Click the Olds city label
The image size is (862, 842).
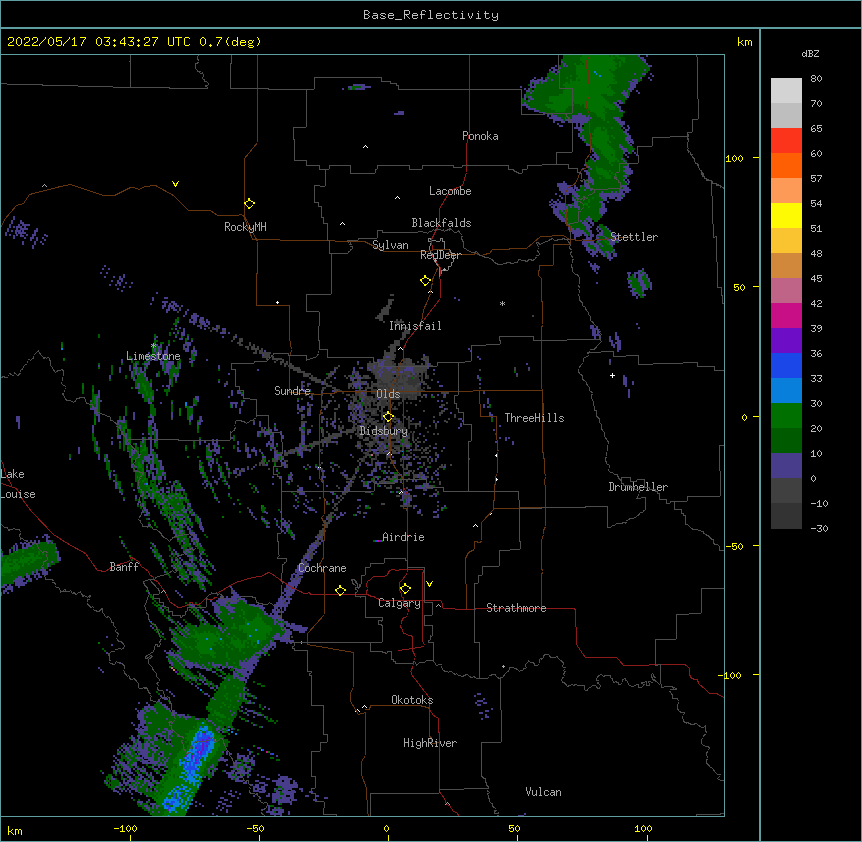tap(388, 394)
